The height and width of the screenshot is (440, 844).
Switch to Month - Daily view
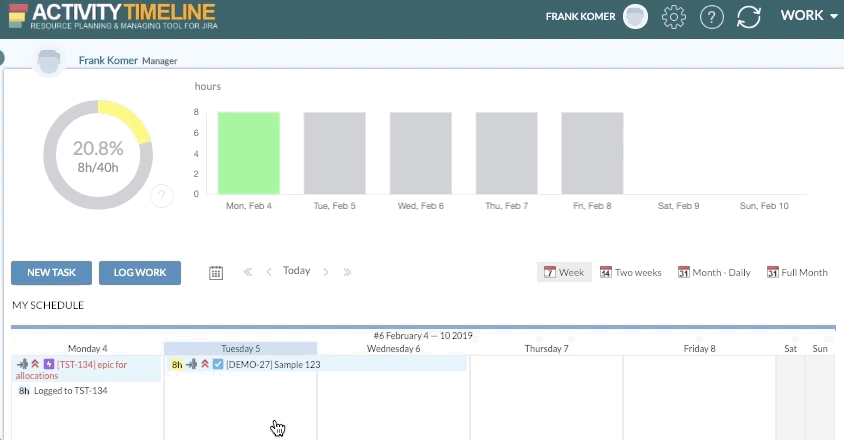click(x=713, y=272)
